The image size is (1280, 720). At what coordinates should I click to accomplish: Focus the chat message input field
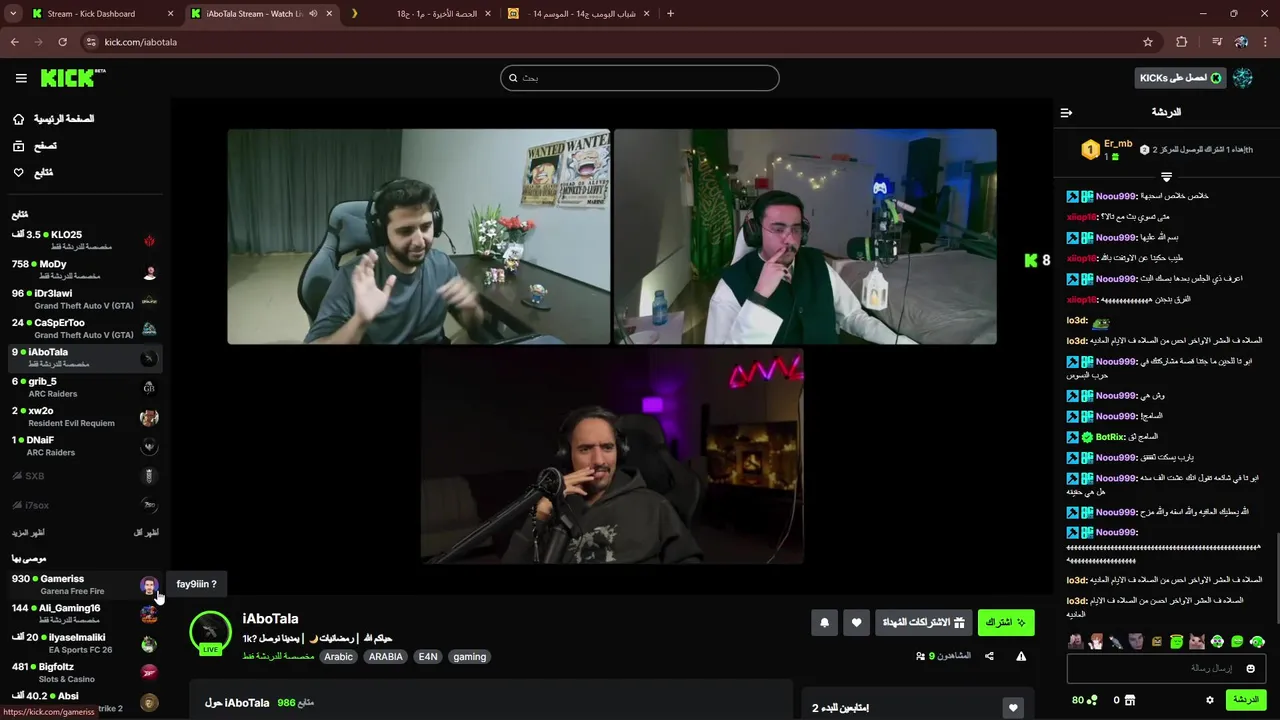1166,668
